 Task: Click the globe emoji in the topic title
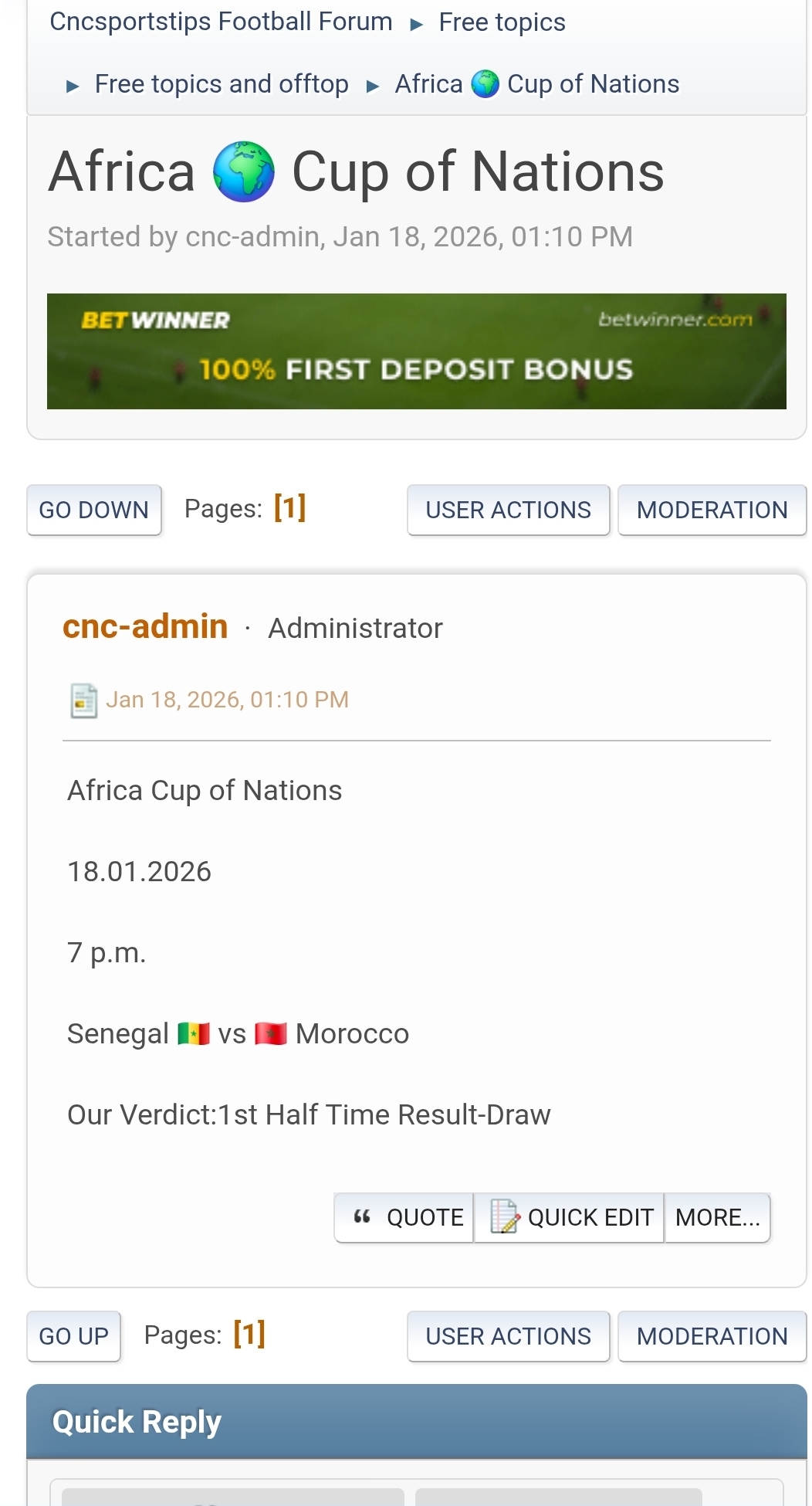(x=244, y=171)
